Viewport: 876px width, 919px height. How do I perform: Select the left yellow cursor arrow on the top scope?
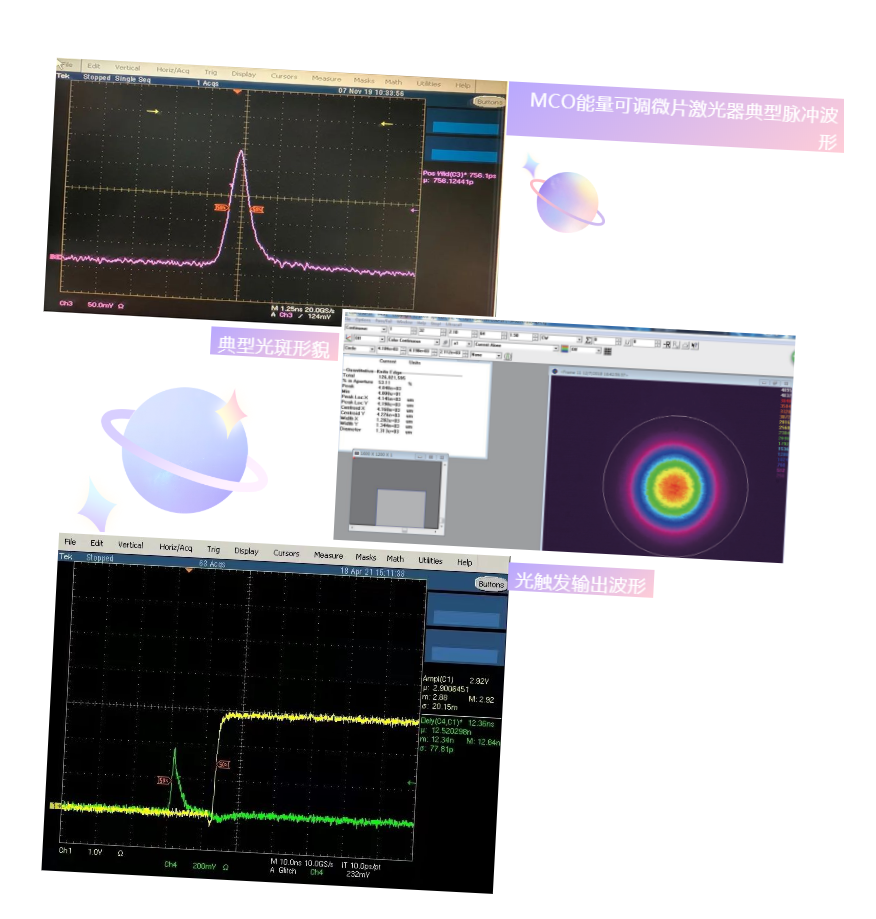point(153,111)
